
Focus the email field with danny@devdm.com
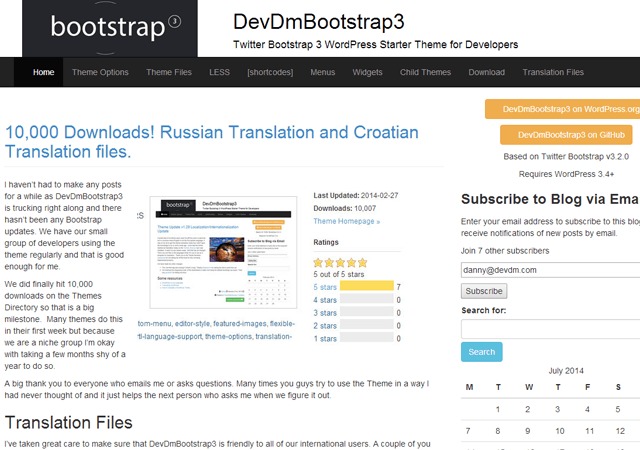point(551,270)
